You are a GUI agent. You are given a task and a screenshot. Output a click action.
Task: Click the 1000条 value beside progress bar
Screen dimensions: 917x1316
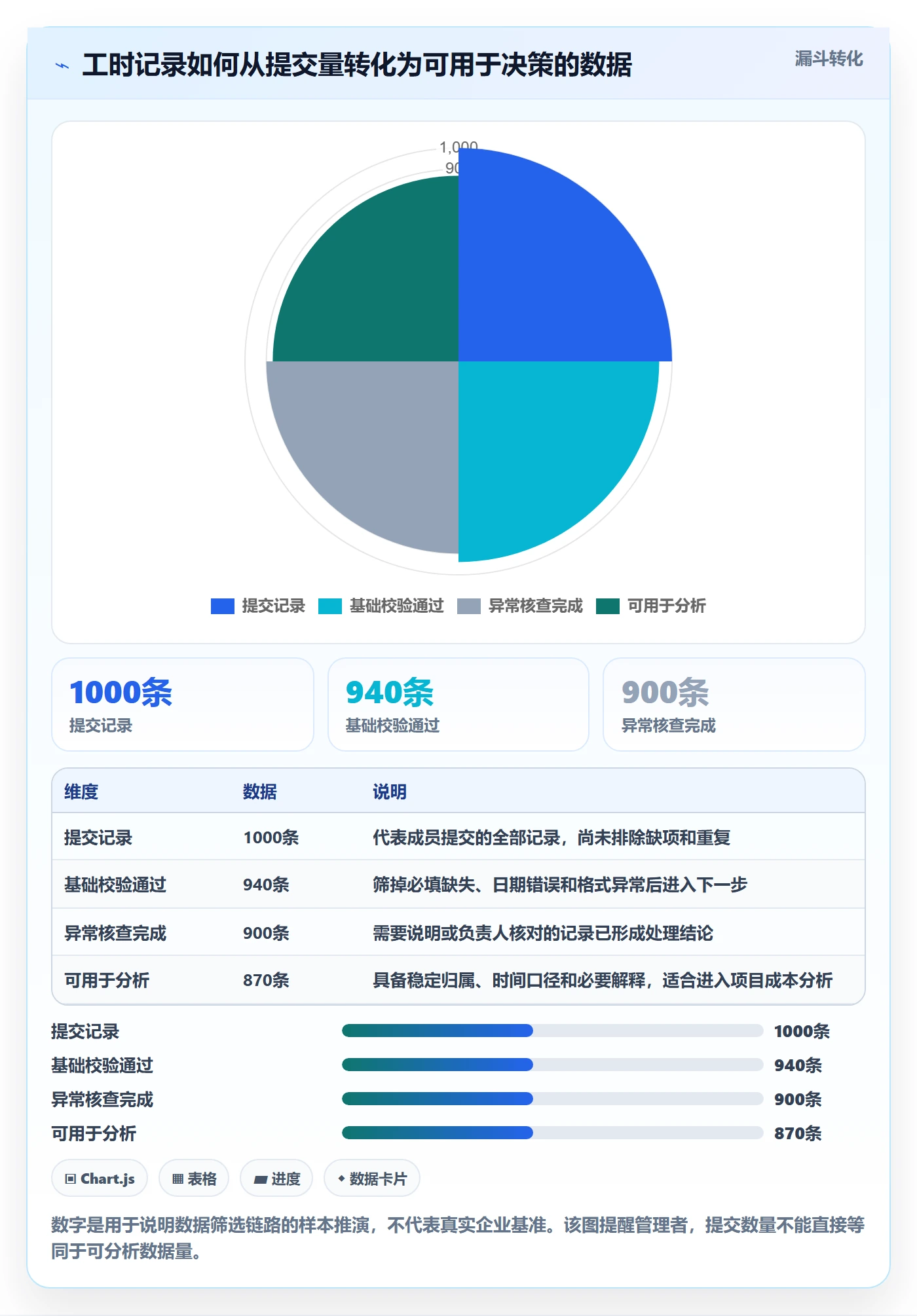pyautogui.click(x=802, y=1031)
